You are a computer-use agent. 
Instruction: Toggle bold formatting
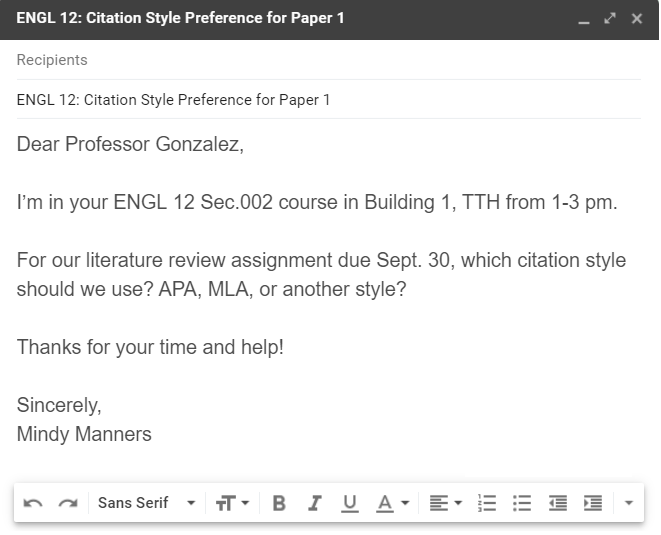click(x=279, y=503)
